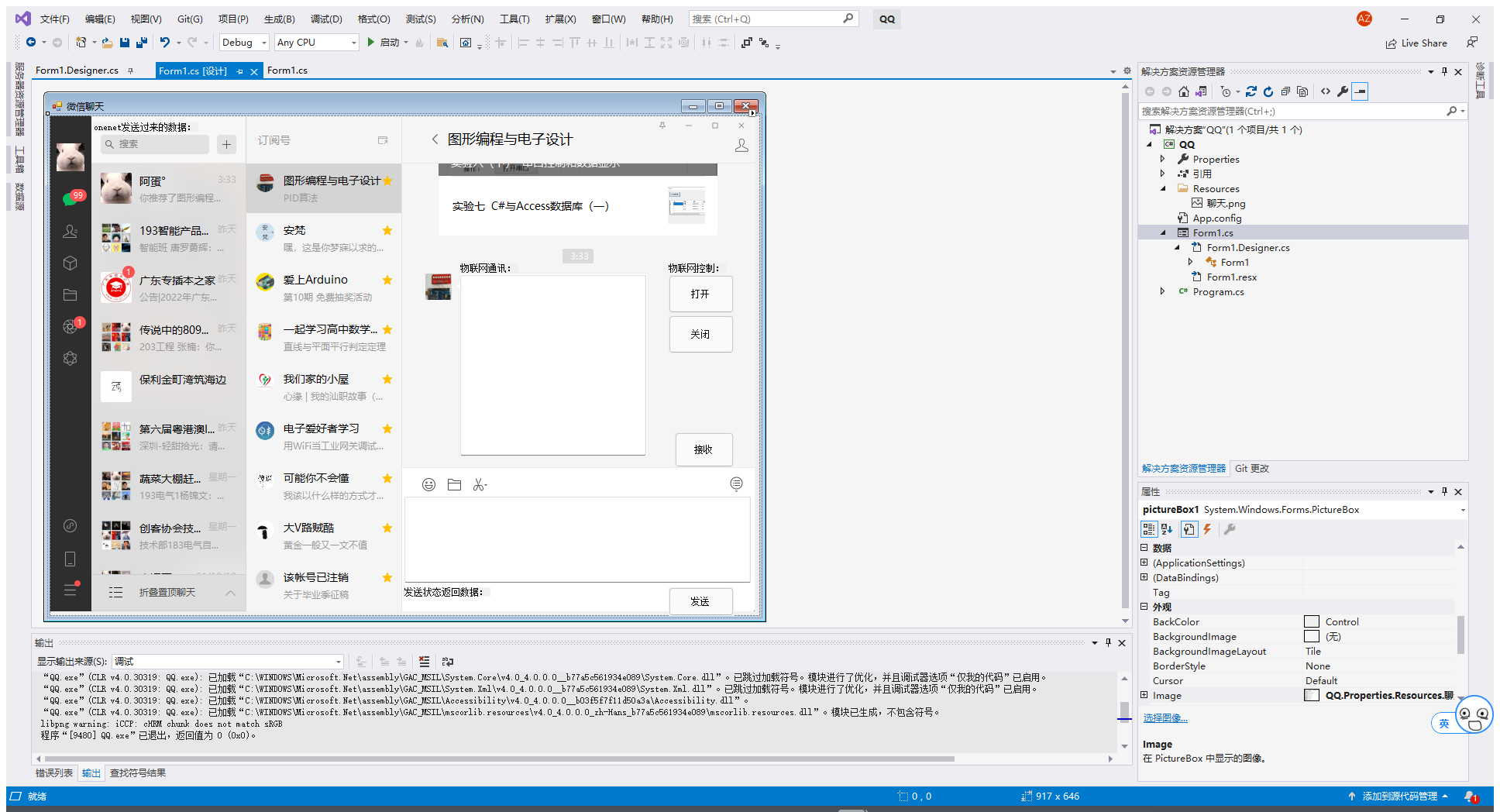Pin the Solution Explorer panel
The image size is (1500, 812).
click(x=1444, y=71)
